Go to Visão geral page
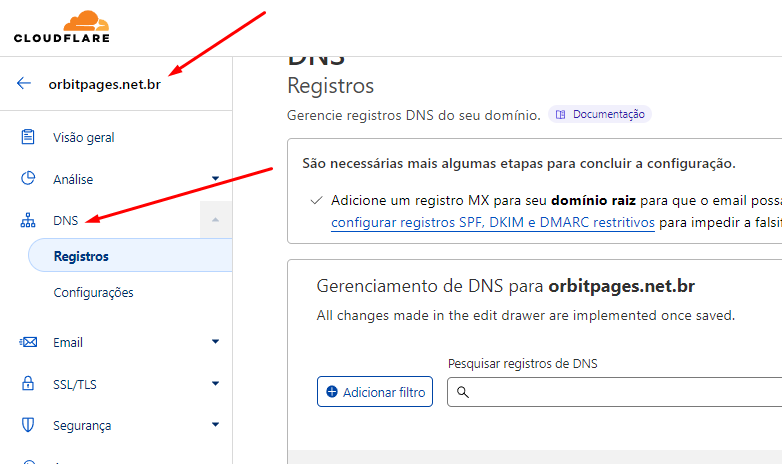 point(90,137)
